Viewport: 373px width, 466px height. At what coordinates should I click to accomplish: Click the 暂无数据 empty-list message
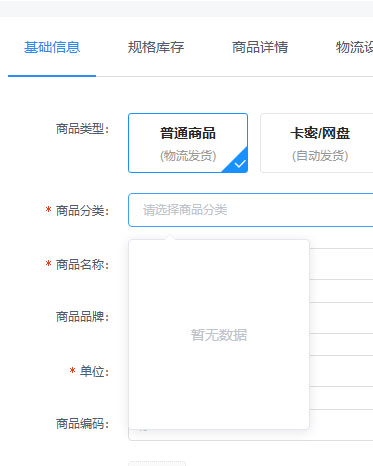[x=219, y=335]
